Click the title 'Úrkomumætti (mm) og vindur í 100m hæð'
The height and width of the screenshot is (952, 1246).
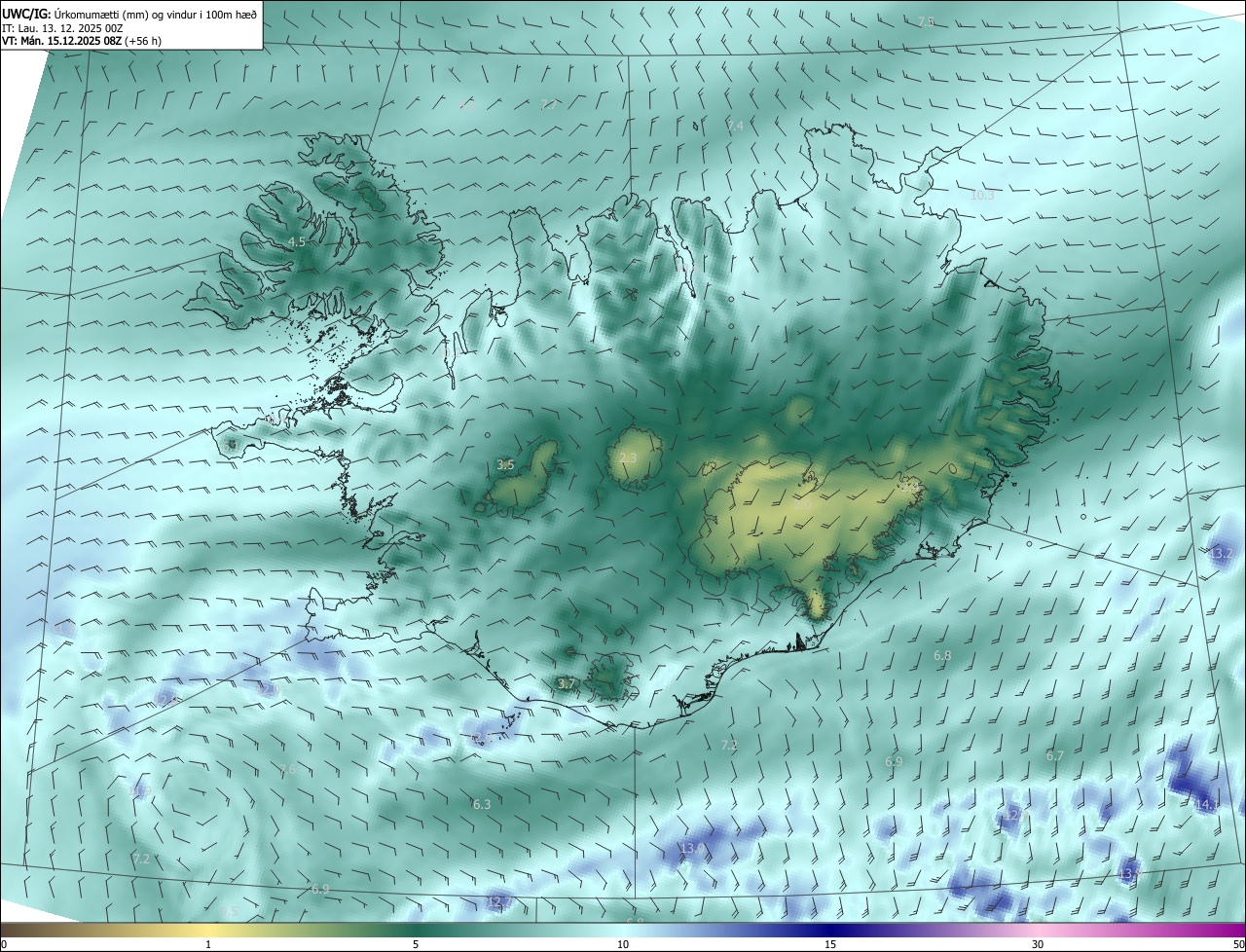click(x=155, y=14)
